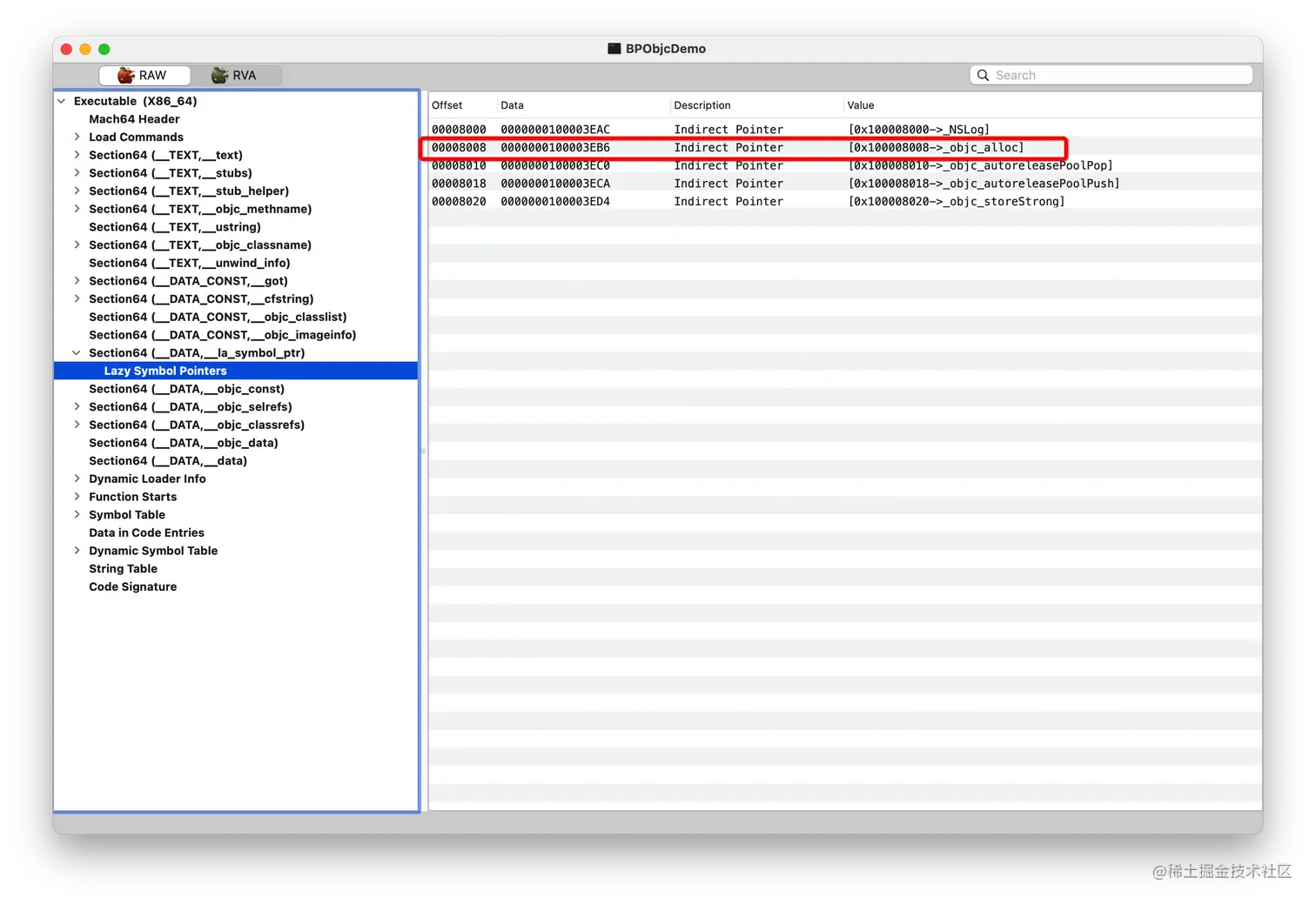Click the BPObjcDemo window title icon
This screenshot has width=1316, height=904.
[x=614, y=49]
